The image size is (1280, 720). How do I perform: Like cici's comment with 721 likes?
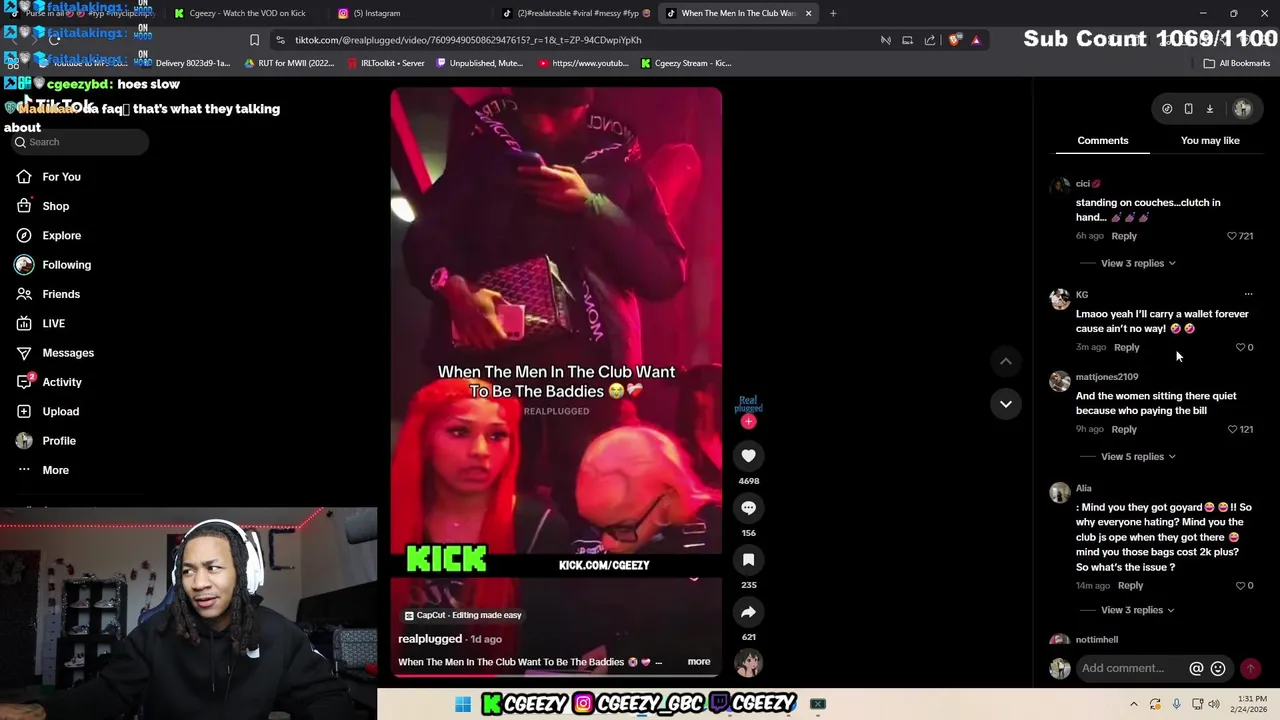point(1232,236)
